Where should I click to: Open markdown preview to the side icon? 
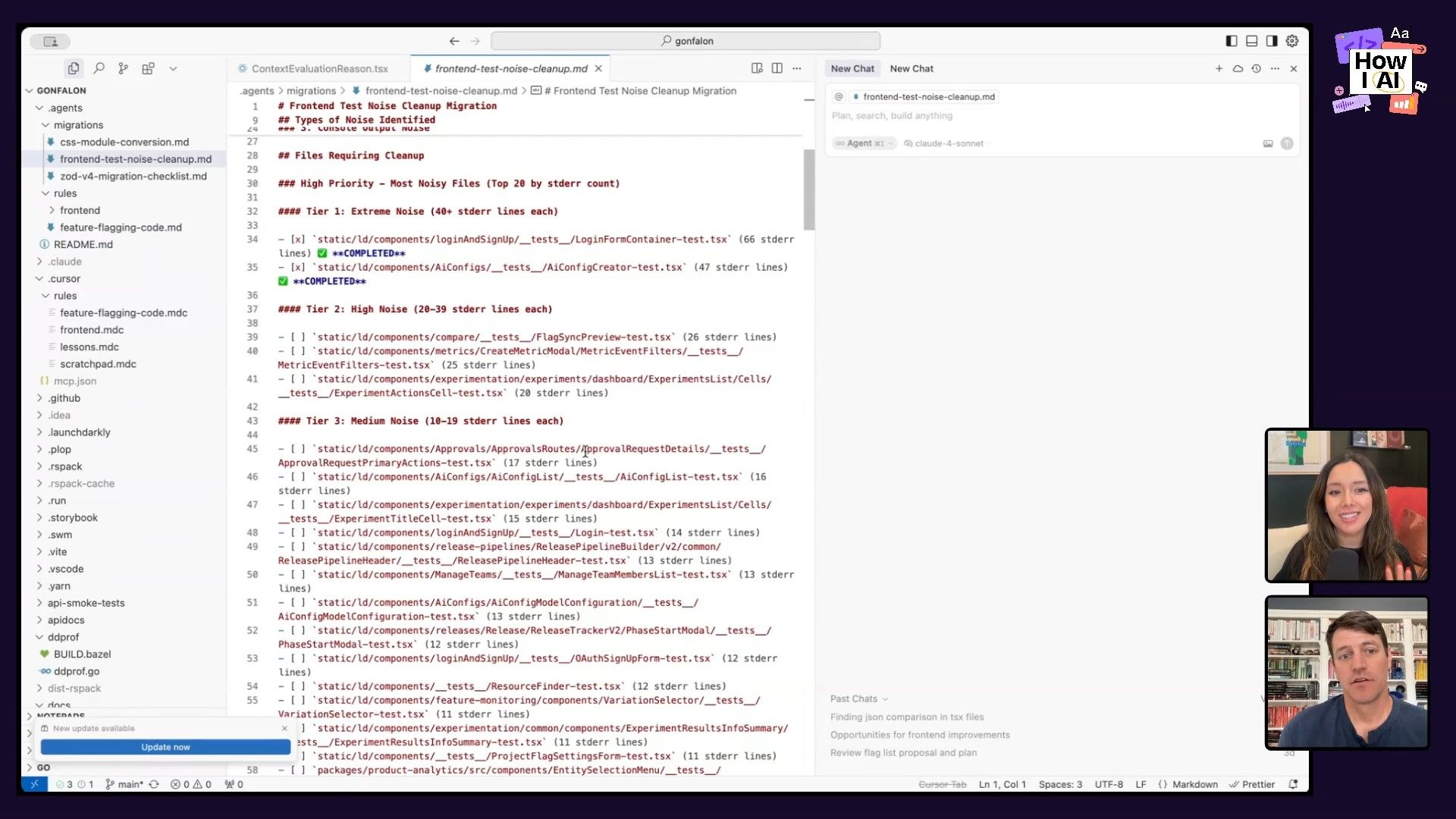pyautogui.click(x=757, y=68)
